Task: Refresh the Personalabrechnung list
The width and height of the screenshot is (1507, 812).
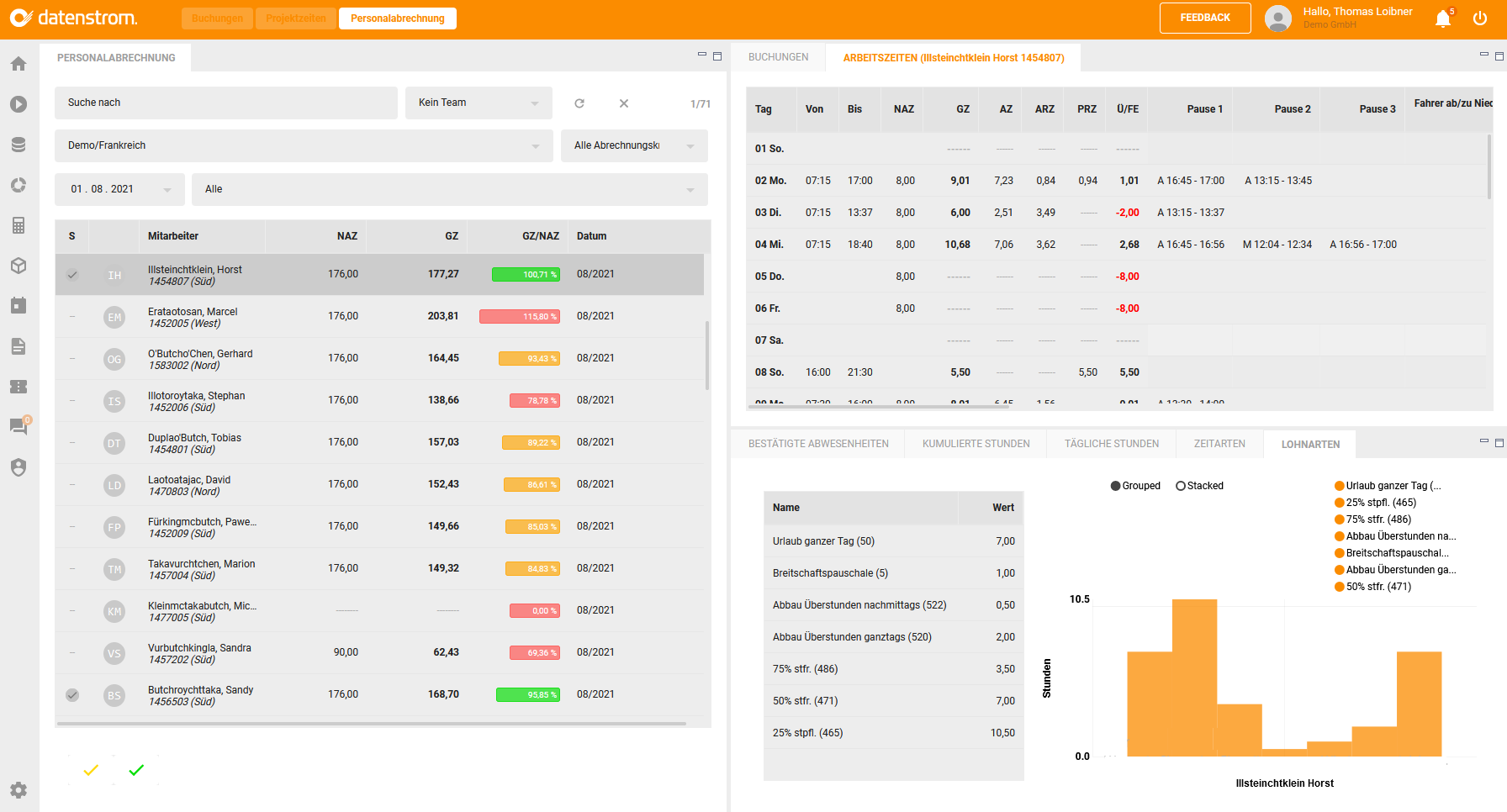Action: point(579,103)
